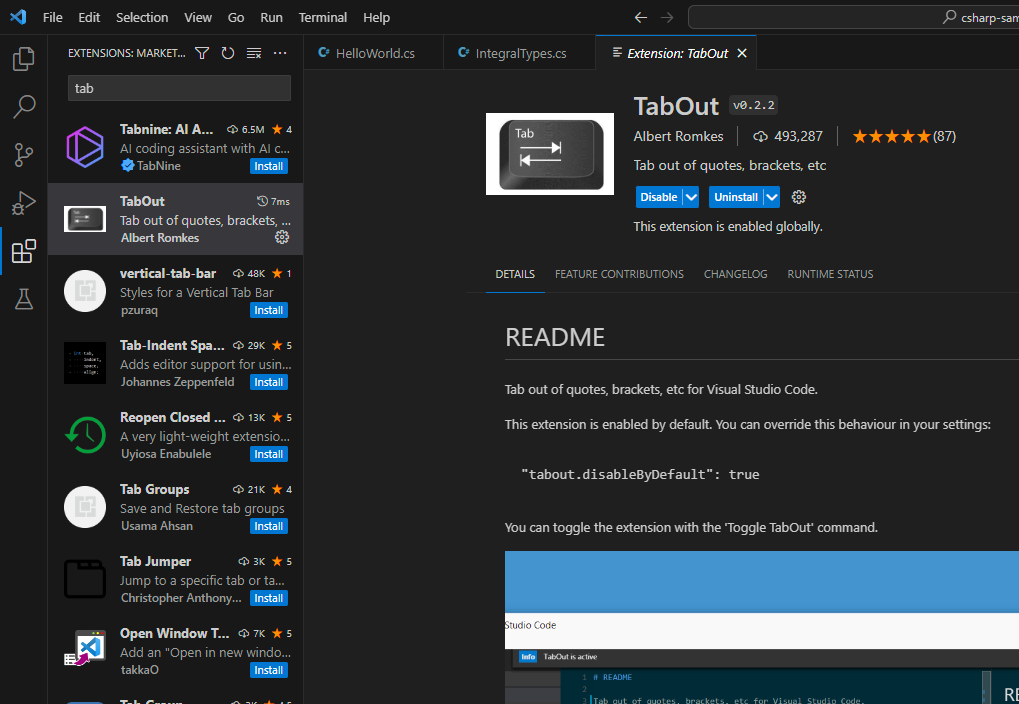This screenshot has width=1019, height=704.
Task: Open manage gear beside Uninstall button
Action: click(799, 197)
